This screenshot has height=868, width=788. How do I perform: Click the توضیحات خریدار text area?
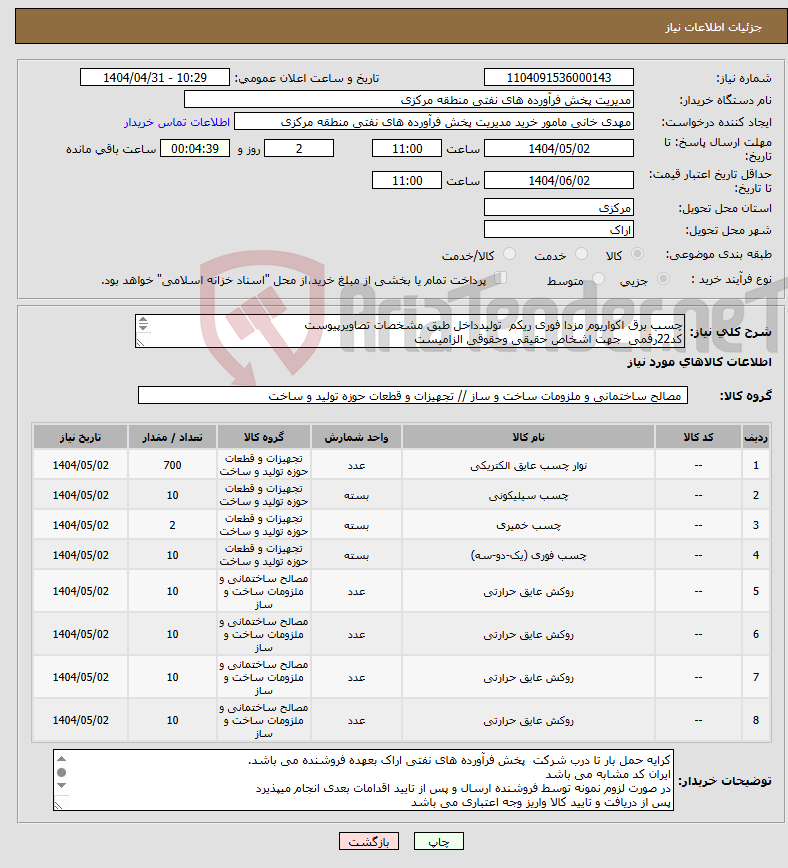click(x=363, y=780)
